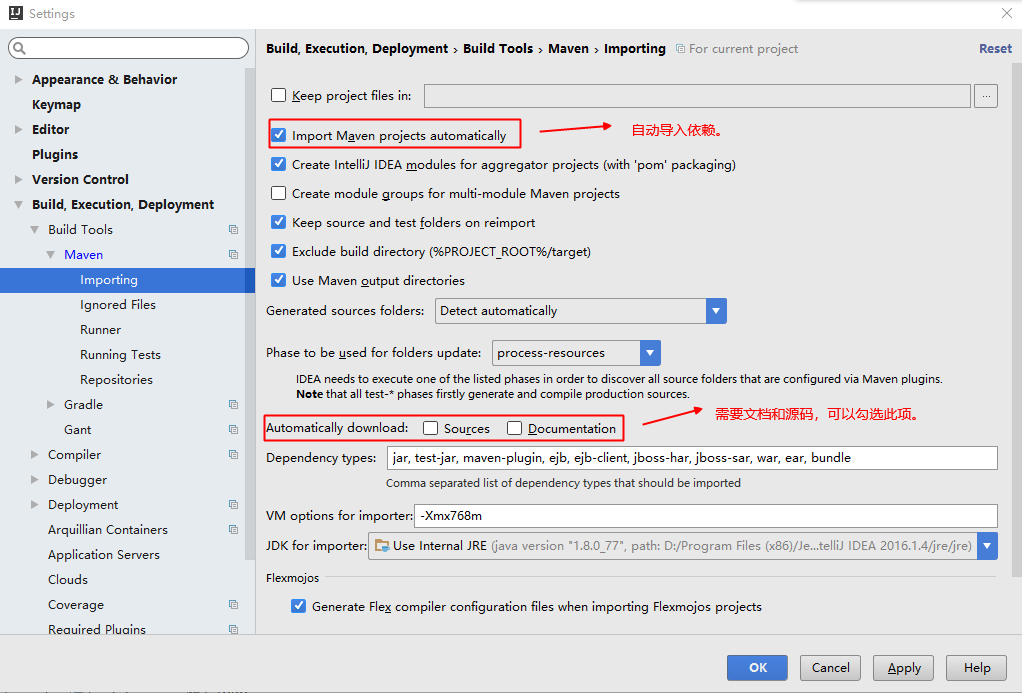Toggle Exclude build directory checkbox
The image size is (1022, 693).
pos(278,251)
